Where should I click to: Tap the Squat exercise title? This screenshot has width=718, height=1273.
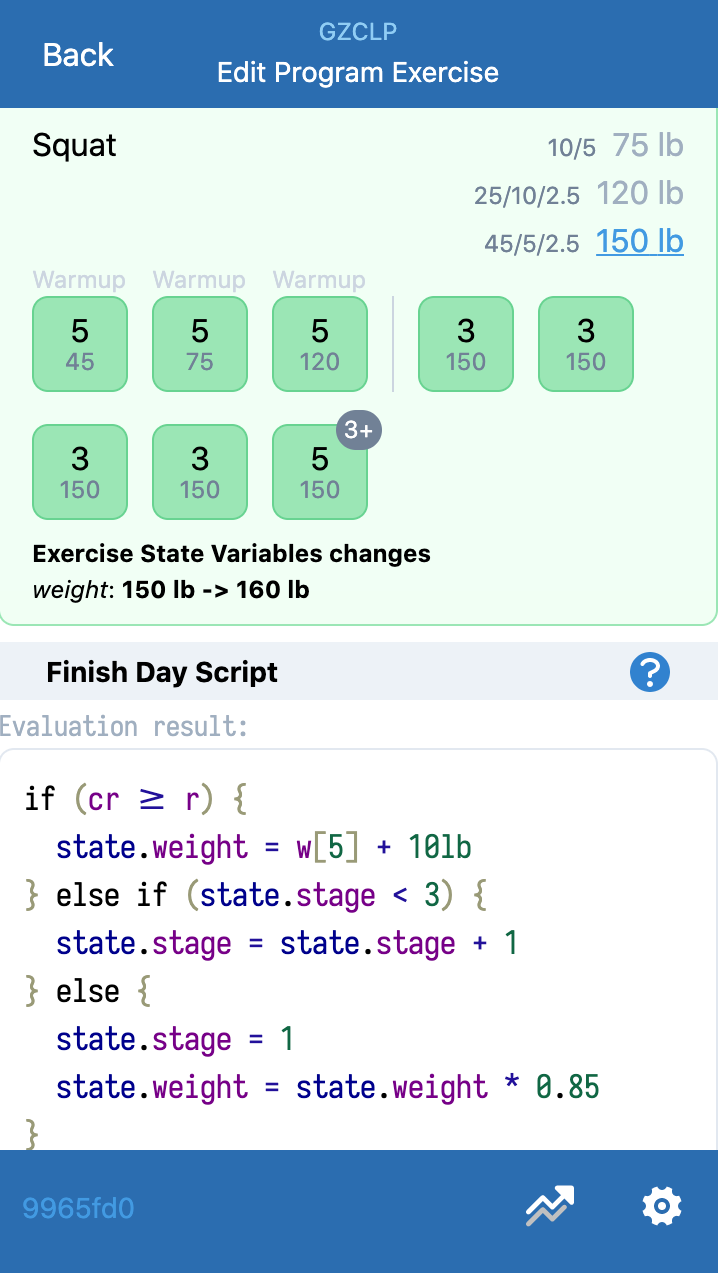[75, 146]
